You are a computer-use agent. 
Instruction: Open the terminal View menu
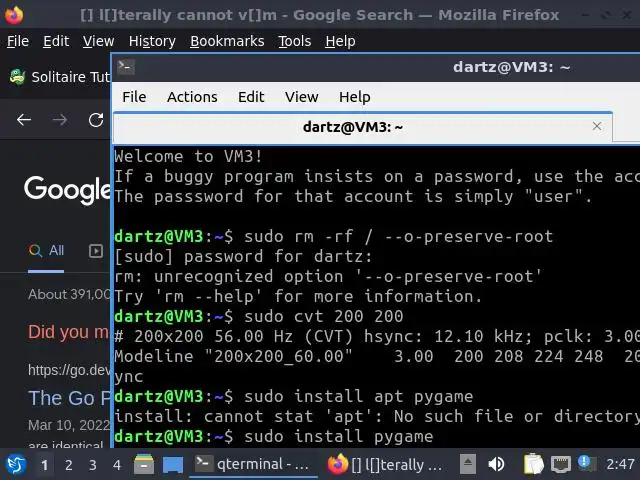pos(302,97)
